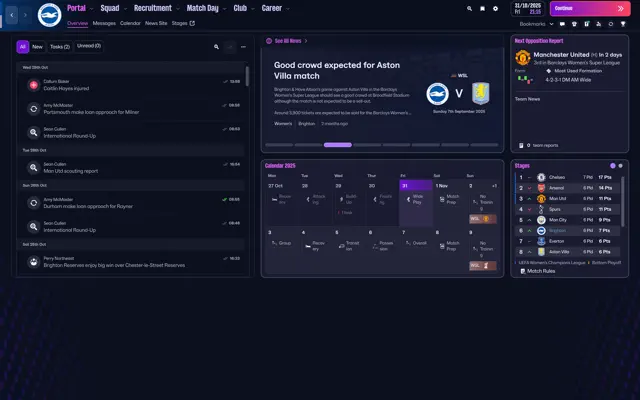The height and width of the screenshot is (400, 640).
Task: Click the Brighton club badge in header
Action: coord(49,15)
